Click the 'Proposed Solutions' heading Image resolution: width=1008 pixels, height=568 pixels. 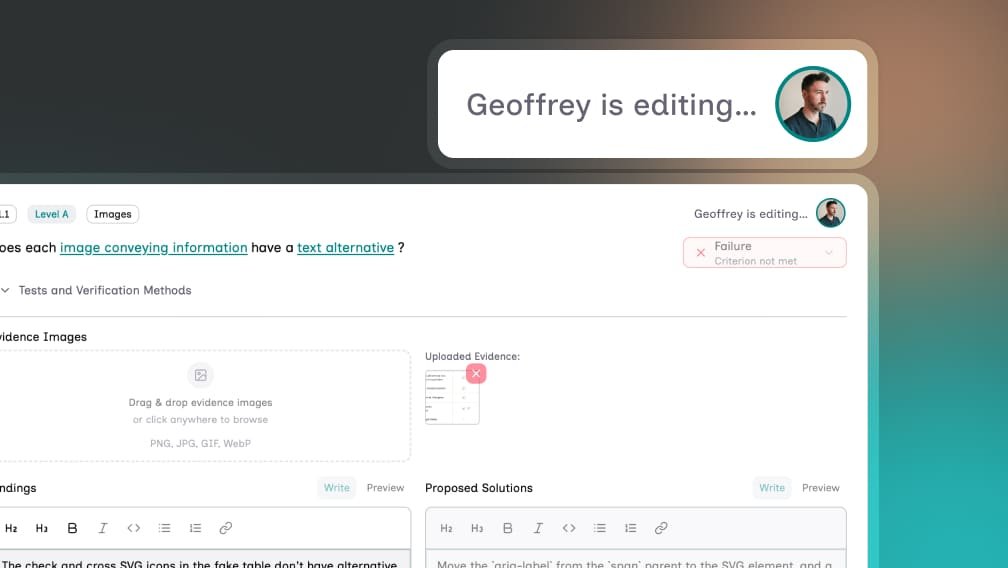(479, 488)
